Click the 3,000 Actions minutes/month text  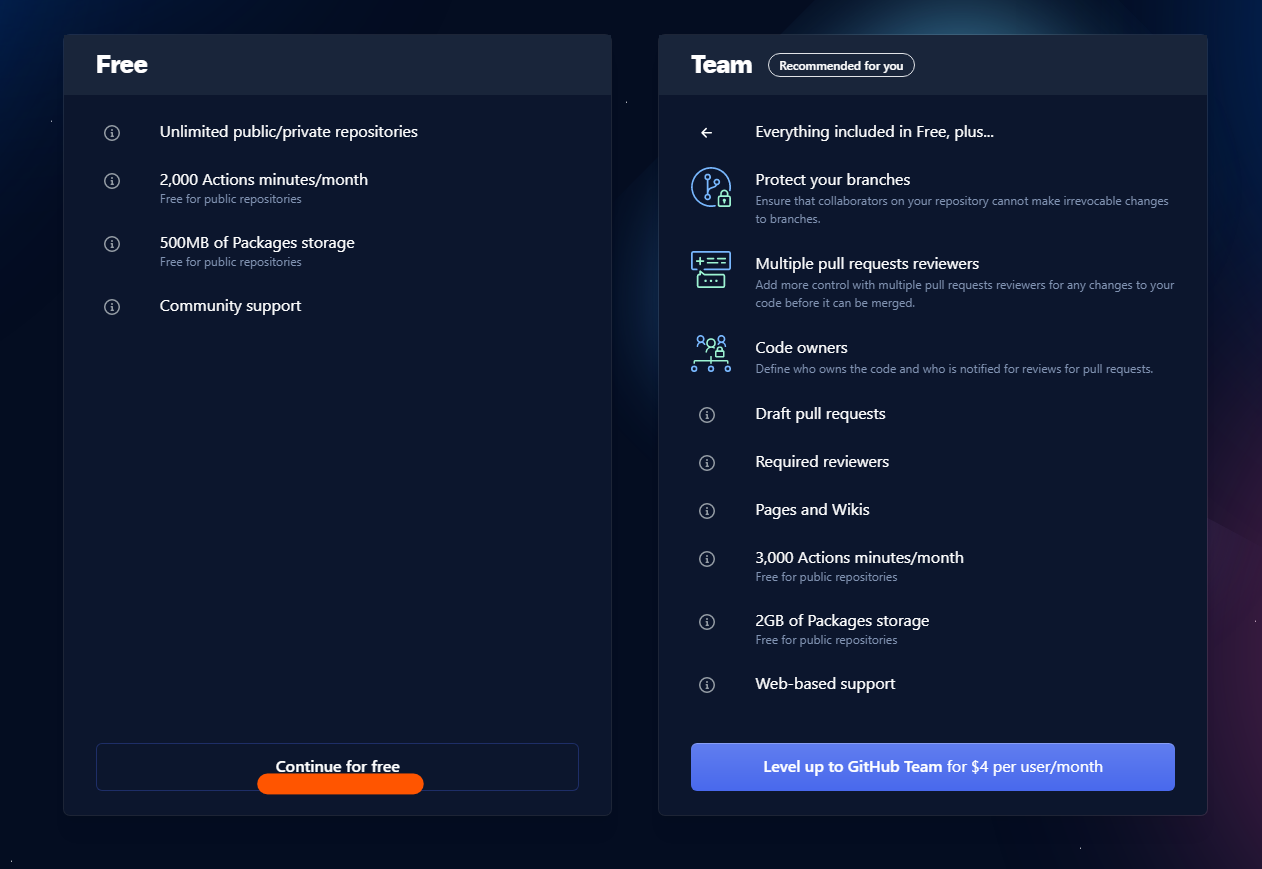pos(859,558)
